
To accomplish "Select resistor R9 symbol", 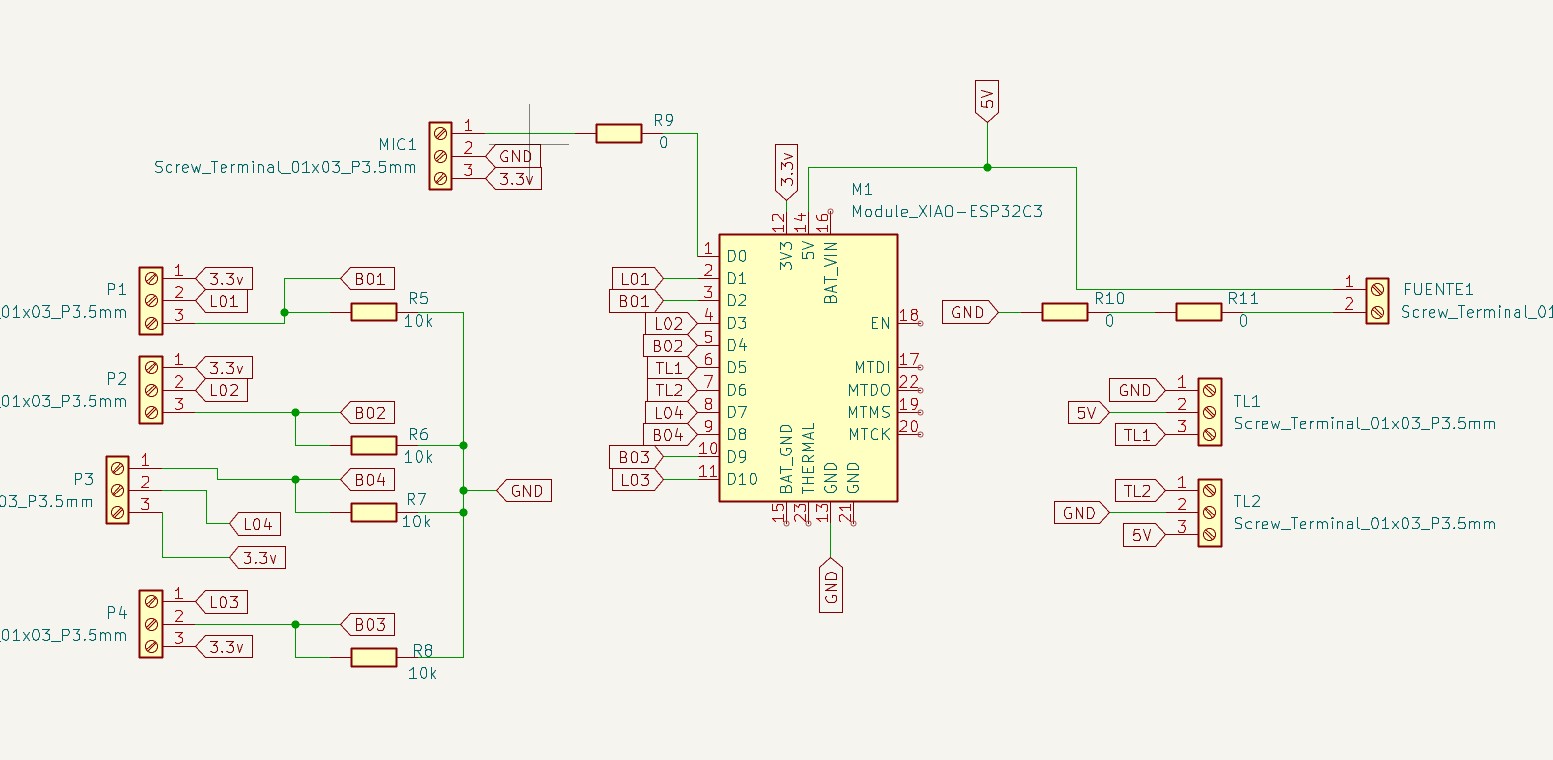I will click(x=618, y=133).
